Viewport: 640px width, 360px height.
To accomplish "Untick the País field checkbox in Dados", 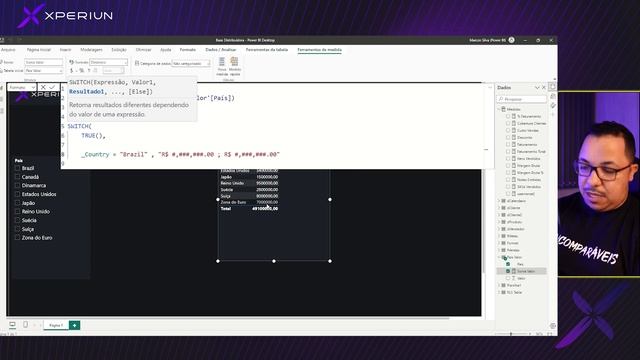I will 508,264.
